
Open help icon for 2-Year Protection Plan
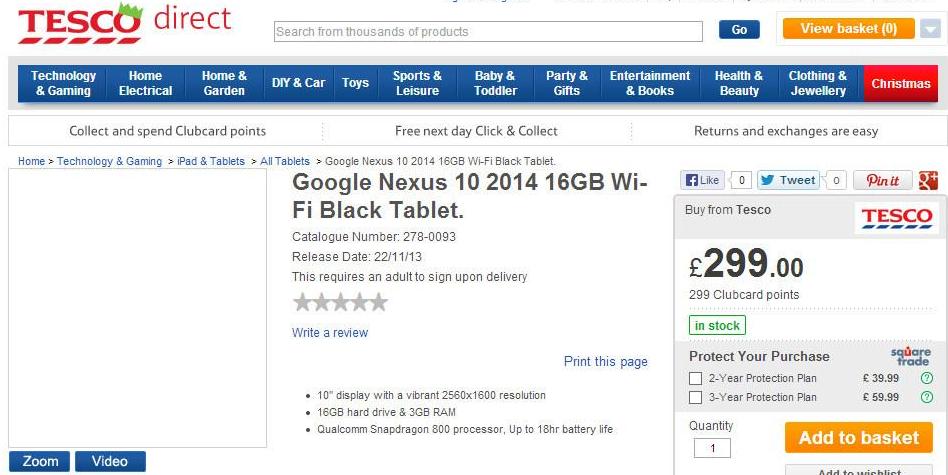926,378
